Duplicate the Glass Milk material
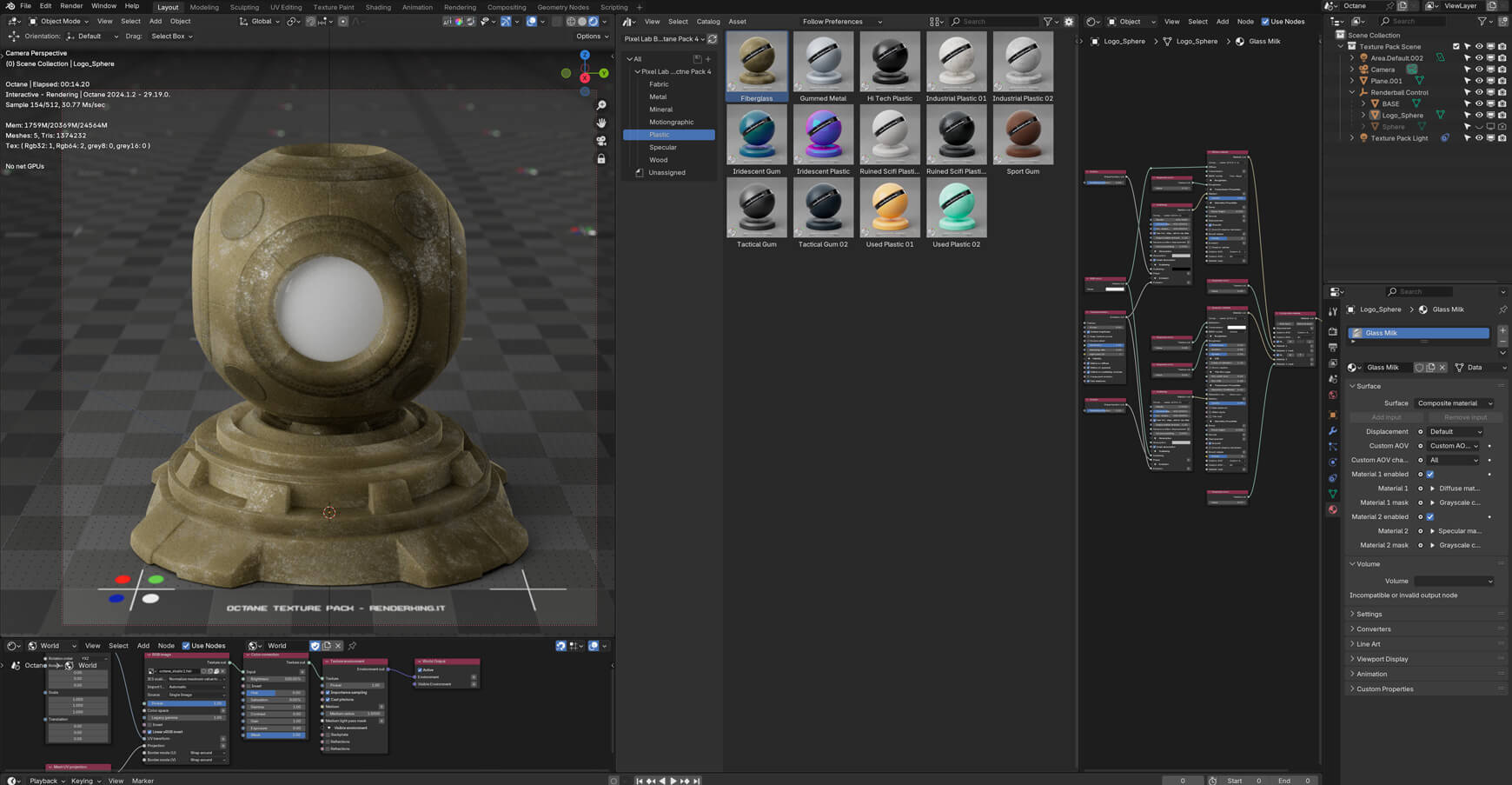This screenshot has width=1512, height=785. (x=1431, y=368)
